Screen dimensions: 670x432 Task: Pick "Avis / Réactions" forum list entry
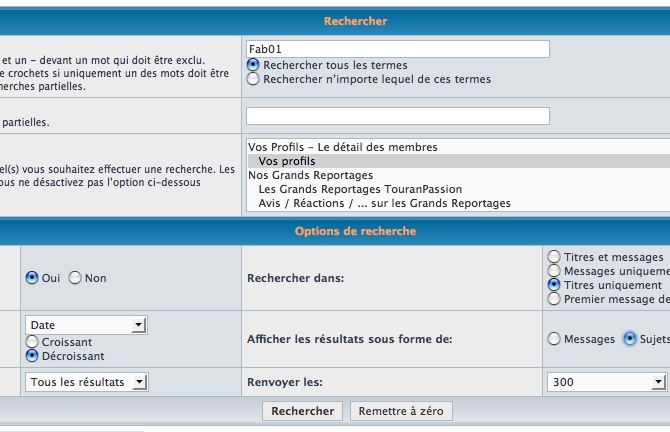click(384, 203)
